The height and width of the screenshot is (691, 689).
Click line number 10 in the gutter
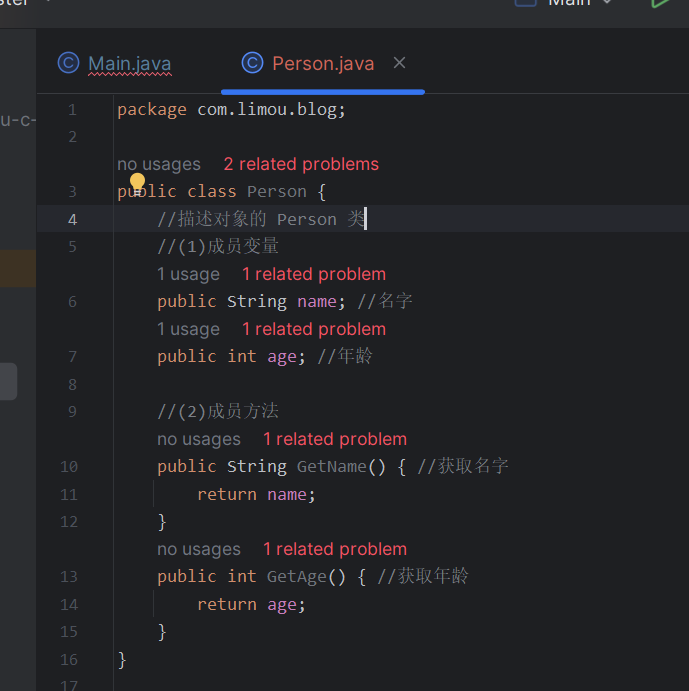(68, 466)
